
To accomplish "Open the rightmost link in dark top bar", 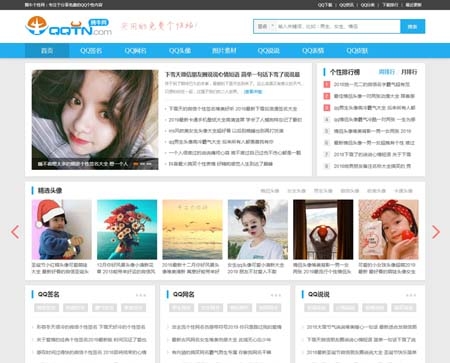I will point(413,5).
